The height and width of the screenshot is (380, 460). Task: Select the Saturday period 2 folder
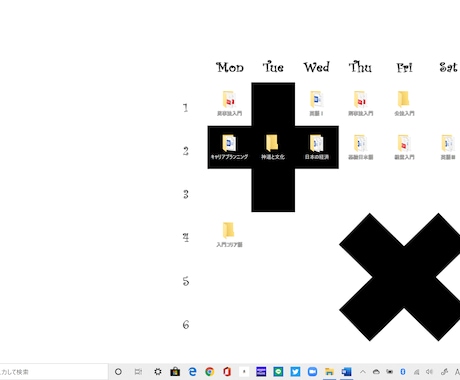(448, 147)
